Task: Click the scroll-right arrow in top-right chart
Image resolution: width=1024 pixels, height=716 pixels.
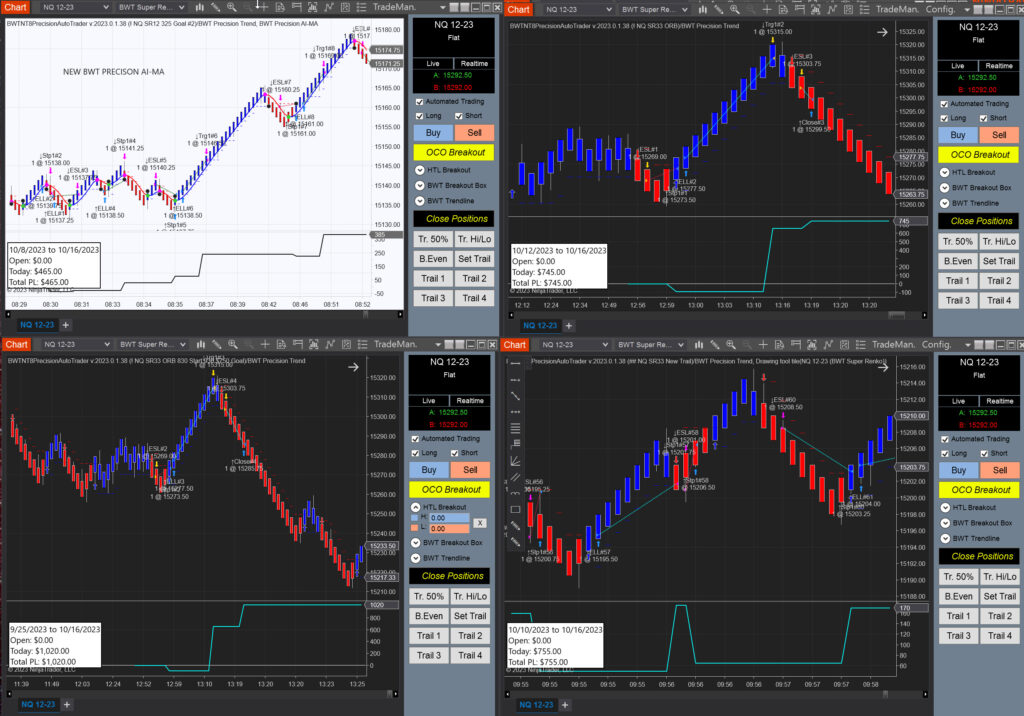Action: click(x=883, y=32)
